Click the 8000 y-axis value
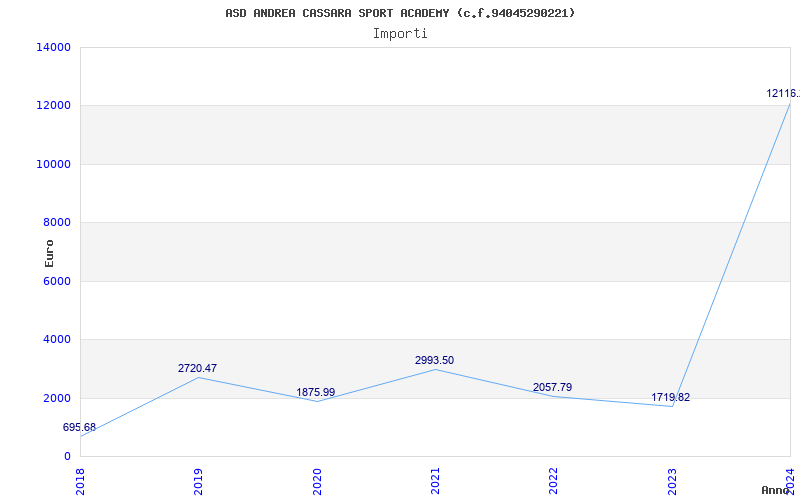Screen dimensions: 800x500 [57, 222]
